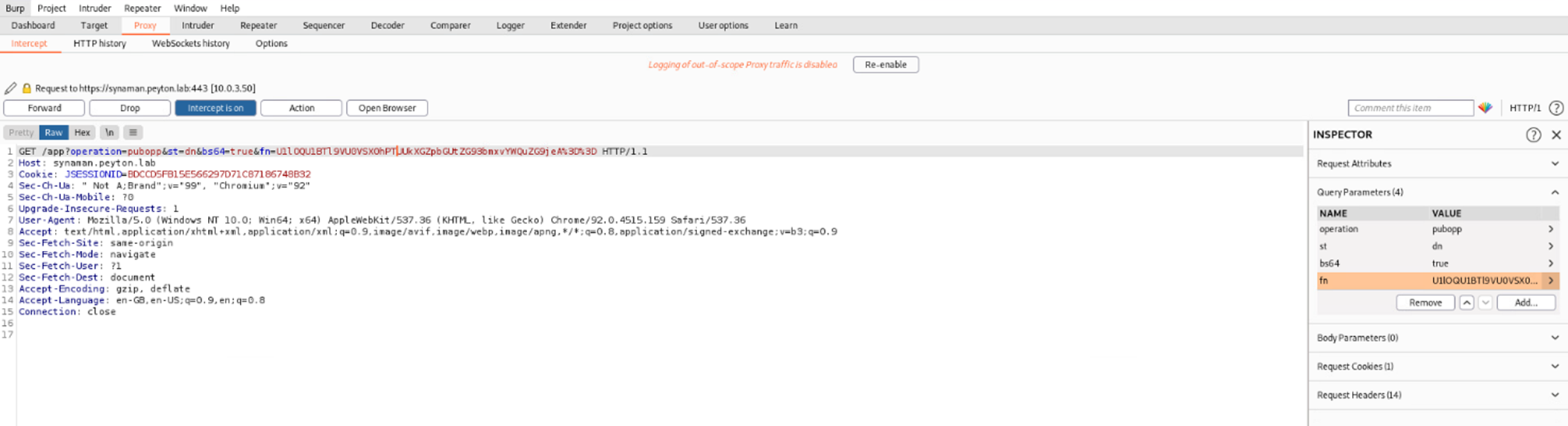Open the proxy Options sub-tab

click(x=272, y=43)
